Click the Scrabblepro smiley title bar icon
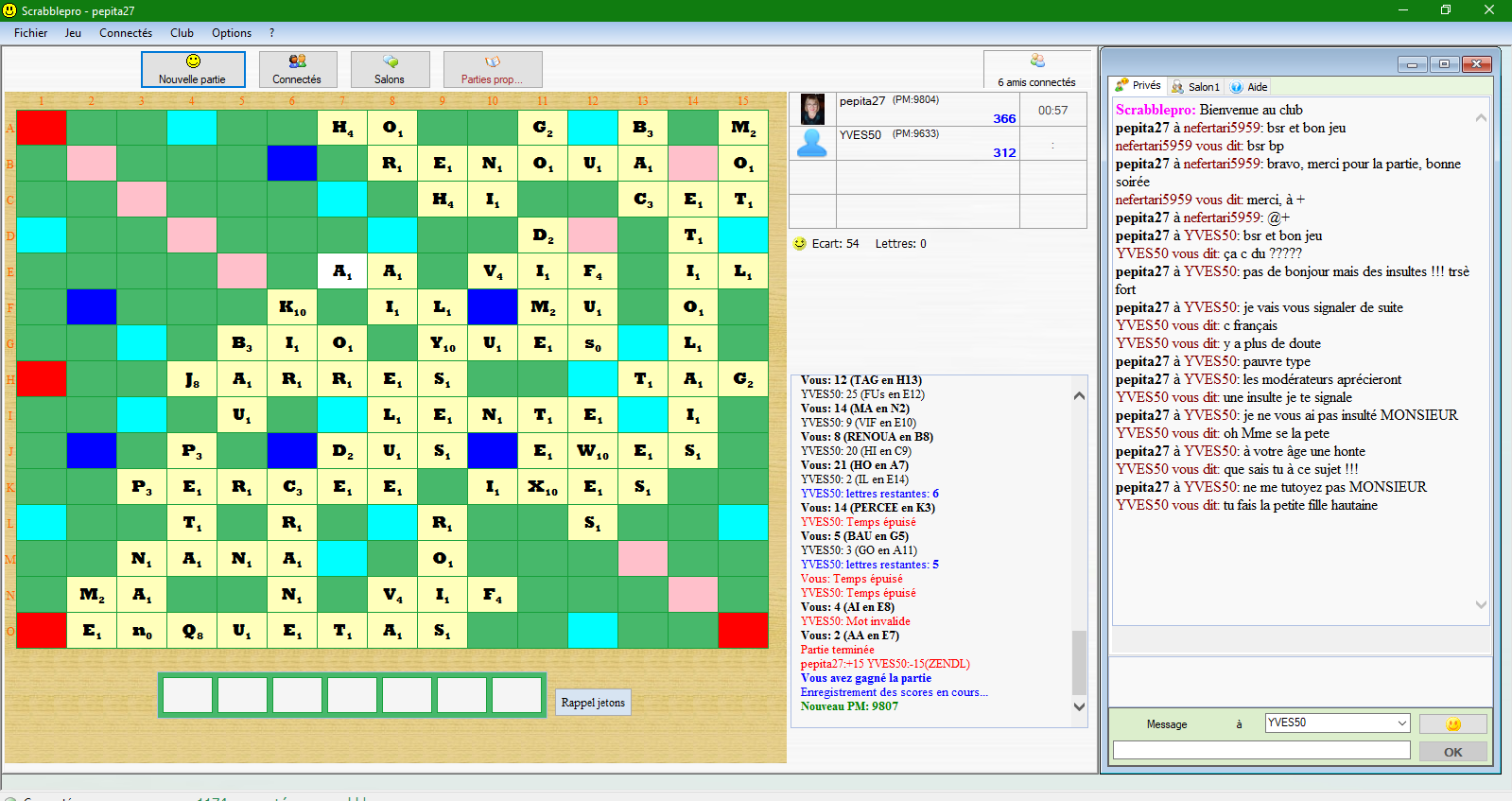The width and height of the screenshot is (1512, 801). click(10, 10)
